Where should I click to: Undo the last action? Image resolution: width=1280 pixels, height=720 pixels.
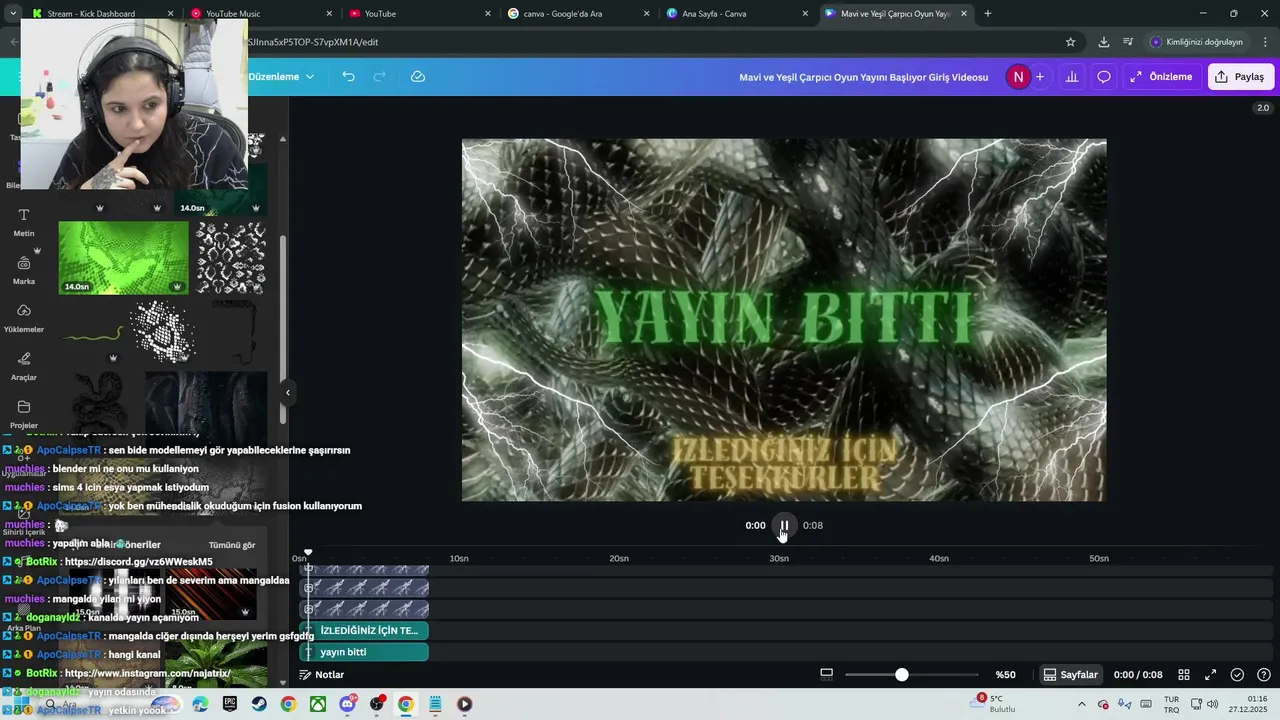pos(348,77)
